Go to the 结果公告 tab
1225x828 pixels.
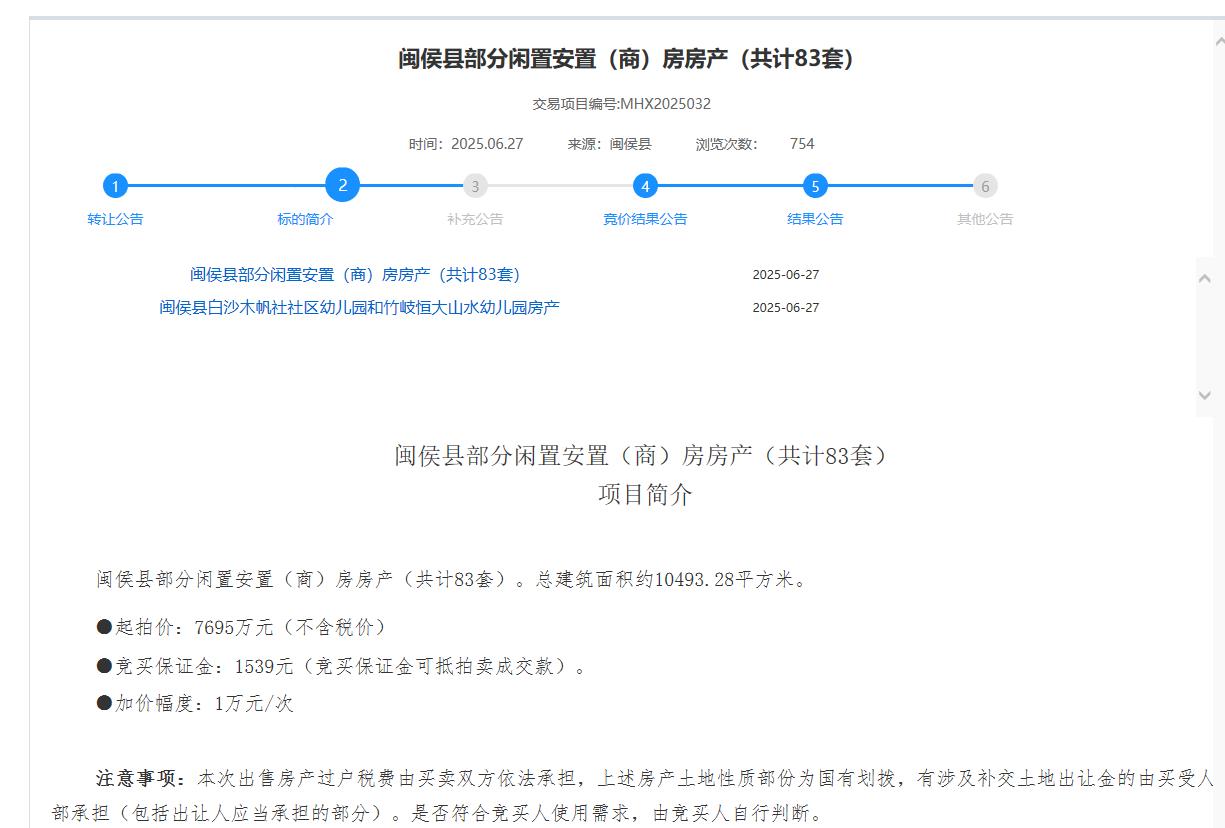point(815,219)
